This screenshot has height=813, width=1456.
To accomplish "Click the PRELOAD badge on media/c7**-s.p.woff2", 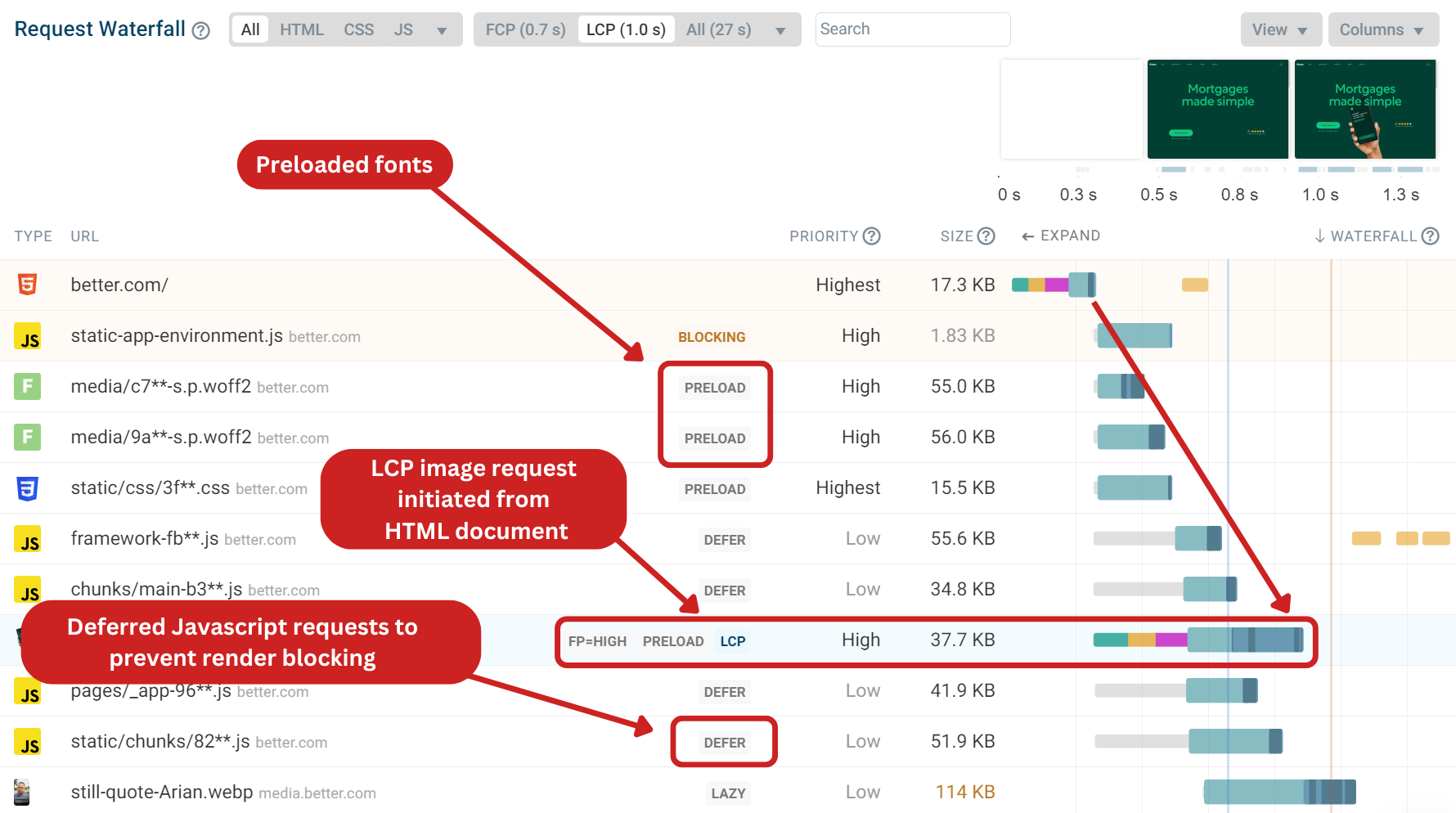I will (715, 388).
